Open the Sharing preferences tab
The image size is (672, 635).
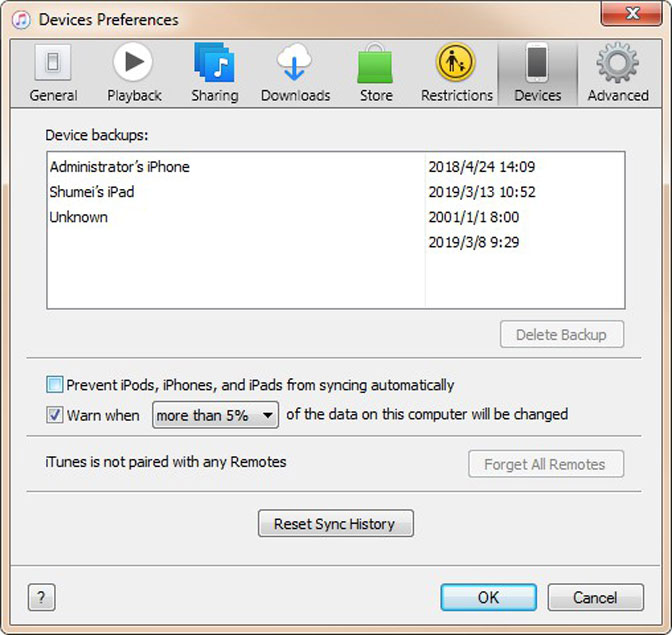[x=214, y=73]
